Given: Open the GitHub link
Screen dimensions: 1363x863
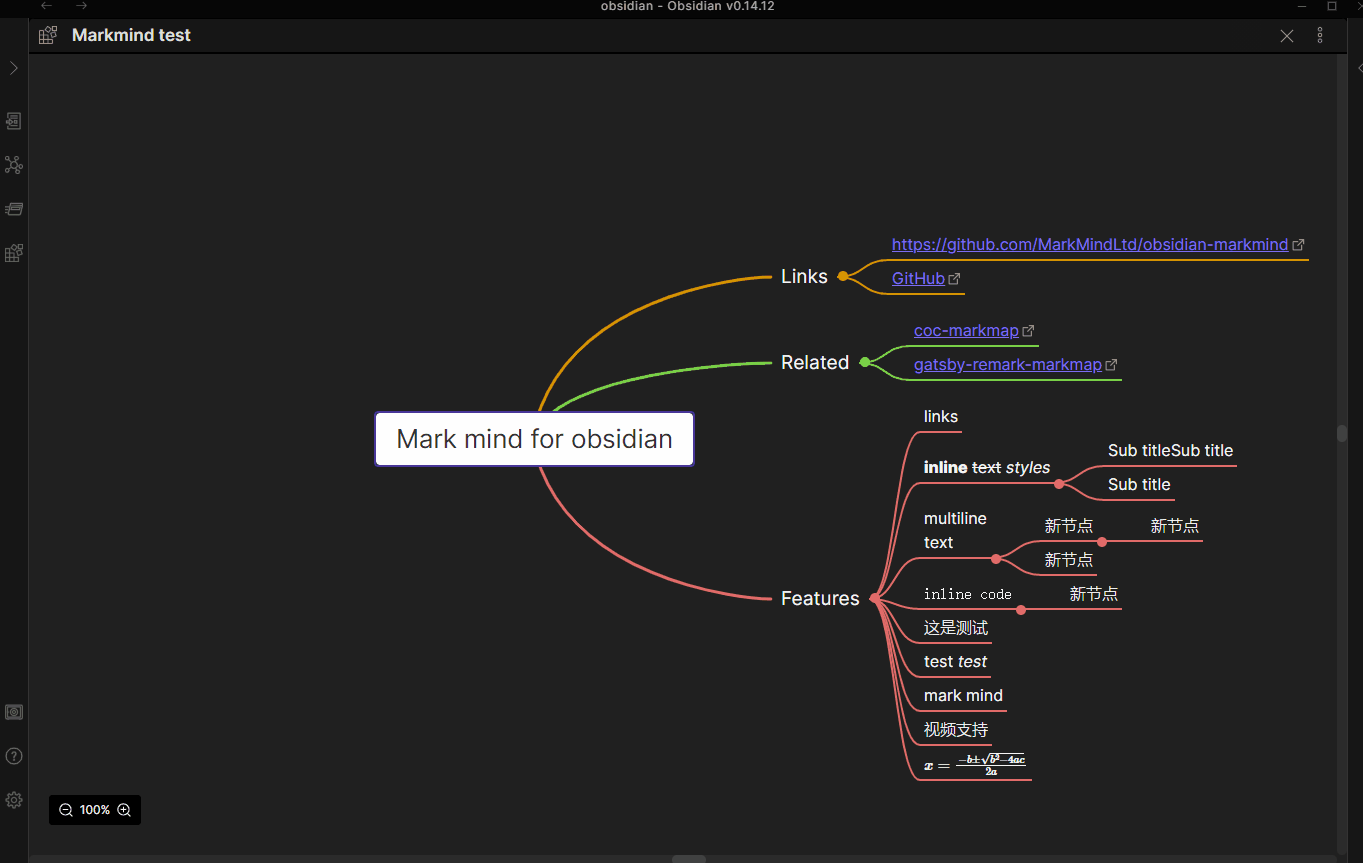Looking at the screenshot, I should pos(918,279).
